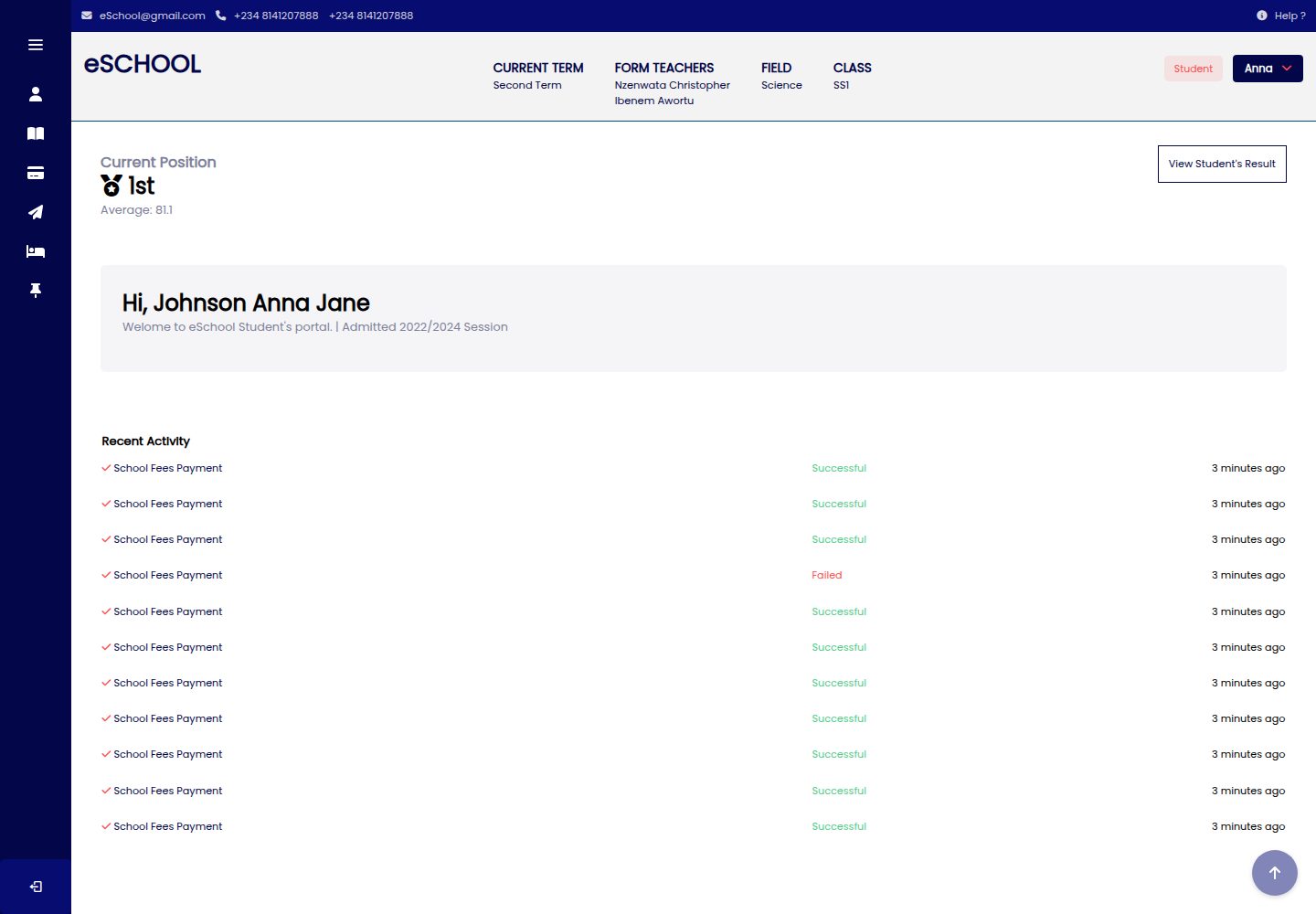
Task: Click the envelope icon beside the email address
Action: tap(87, 16)
